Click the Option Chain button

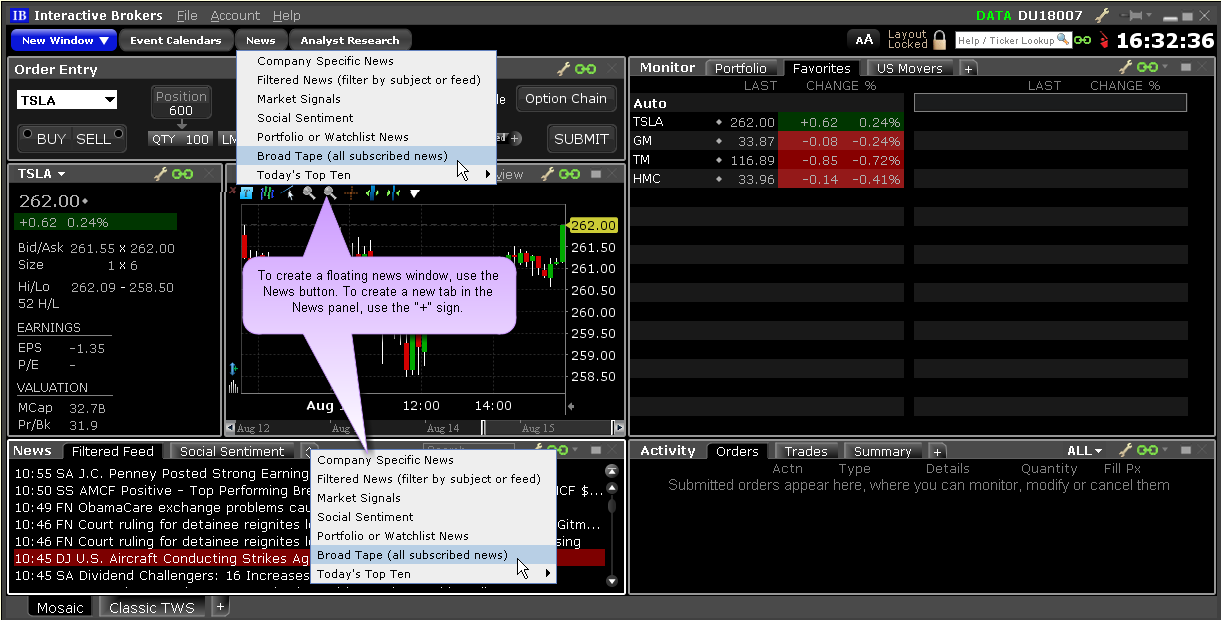click(x=565, y=98)
